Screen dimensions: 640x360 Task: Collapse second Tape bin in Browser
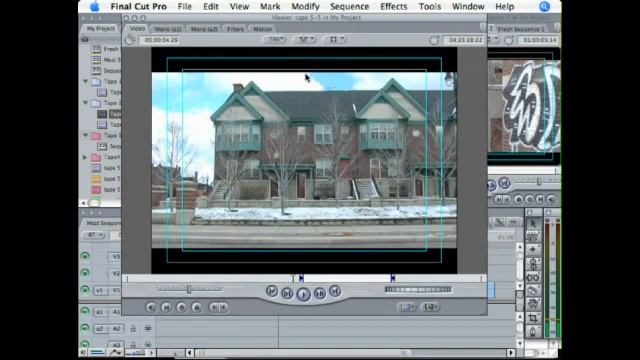86,103
